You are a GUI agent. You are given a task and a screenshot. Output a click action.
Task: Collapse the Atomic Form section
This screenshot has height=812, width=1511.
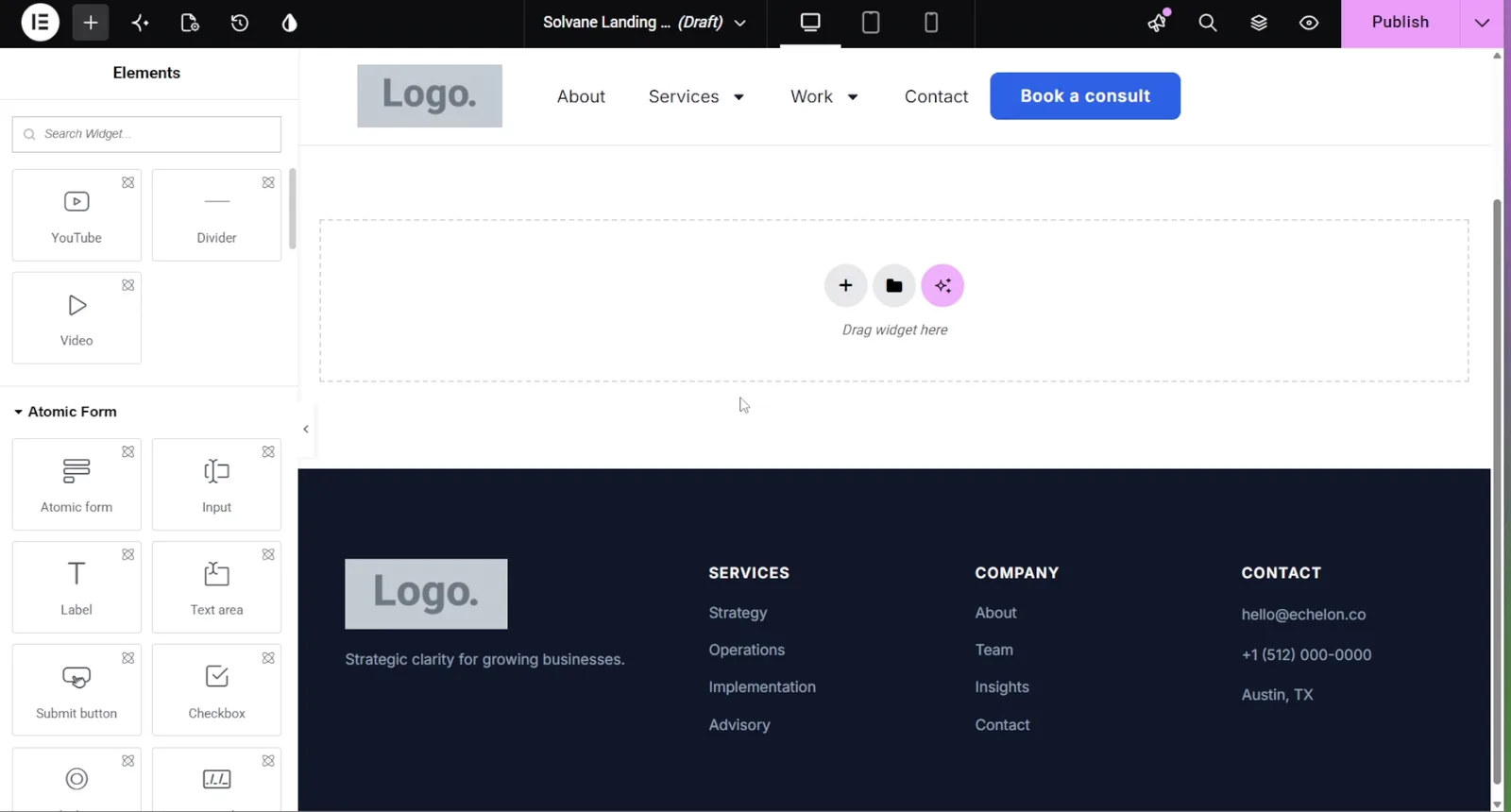coord(65,412)
